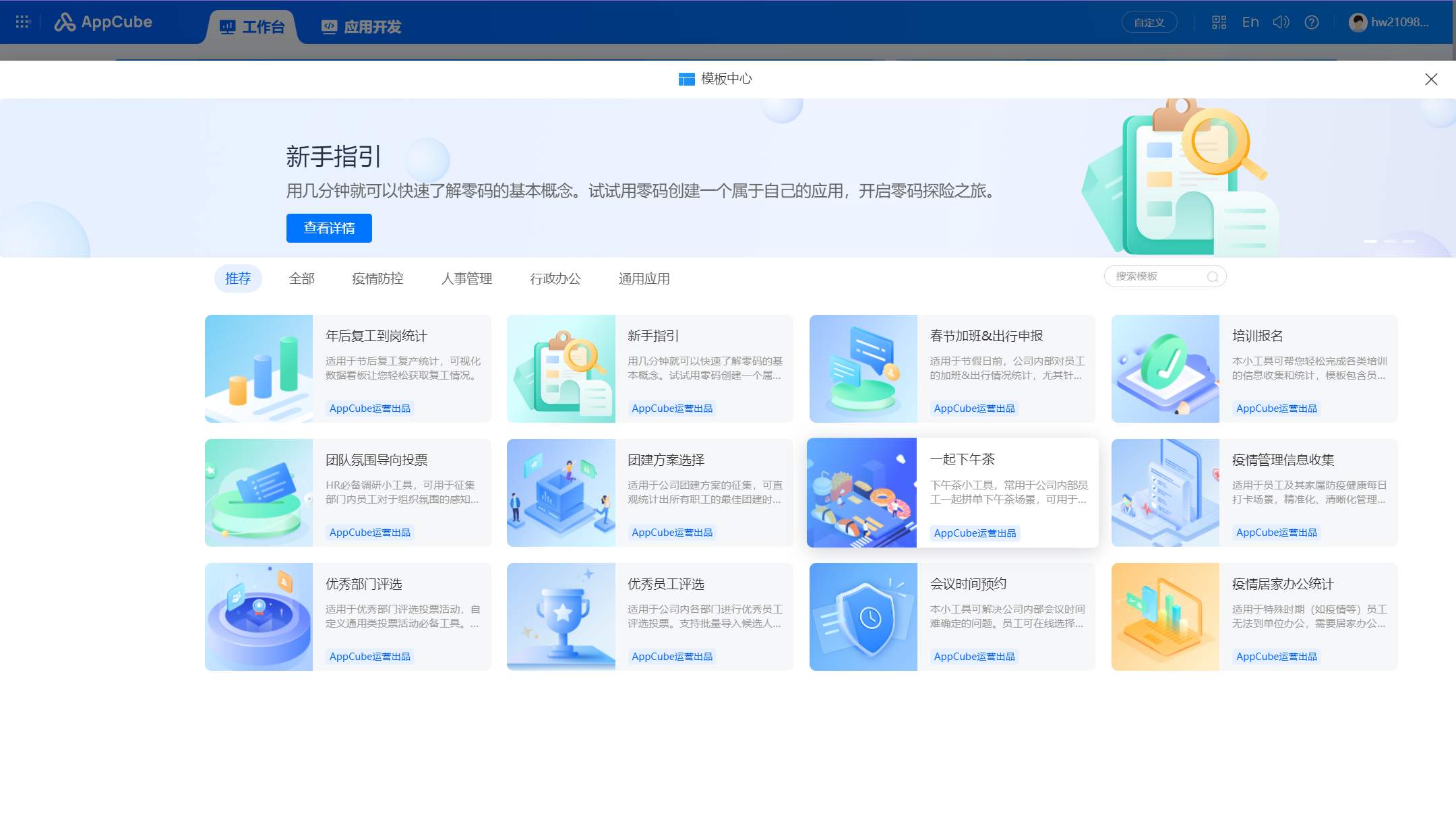Select the 全部 category tab
The image size is (1456, 838).
click(302, 278)
